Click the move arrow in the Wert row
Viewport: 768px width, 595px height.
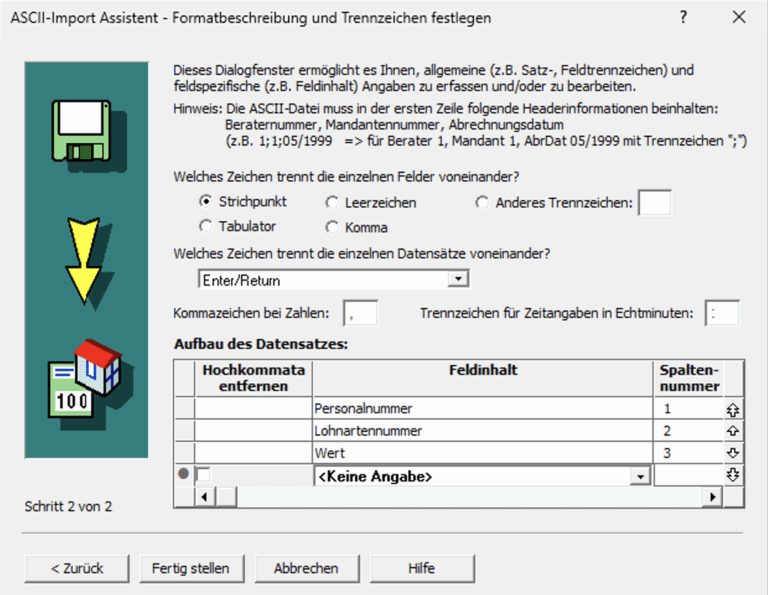[x=732, y=453]
